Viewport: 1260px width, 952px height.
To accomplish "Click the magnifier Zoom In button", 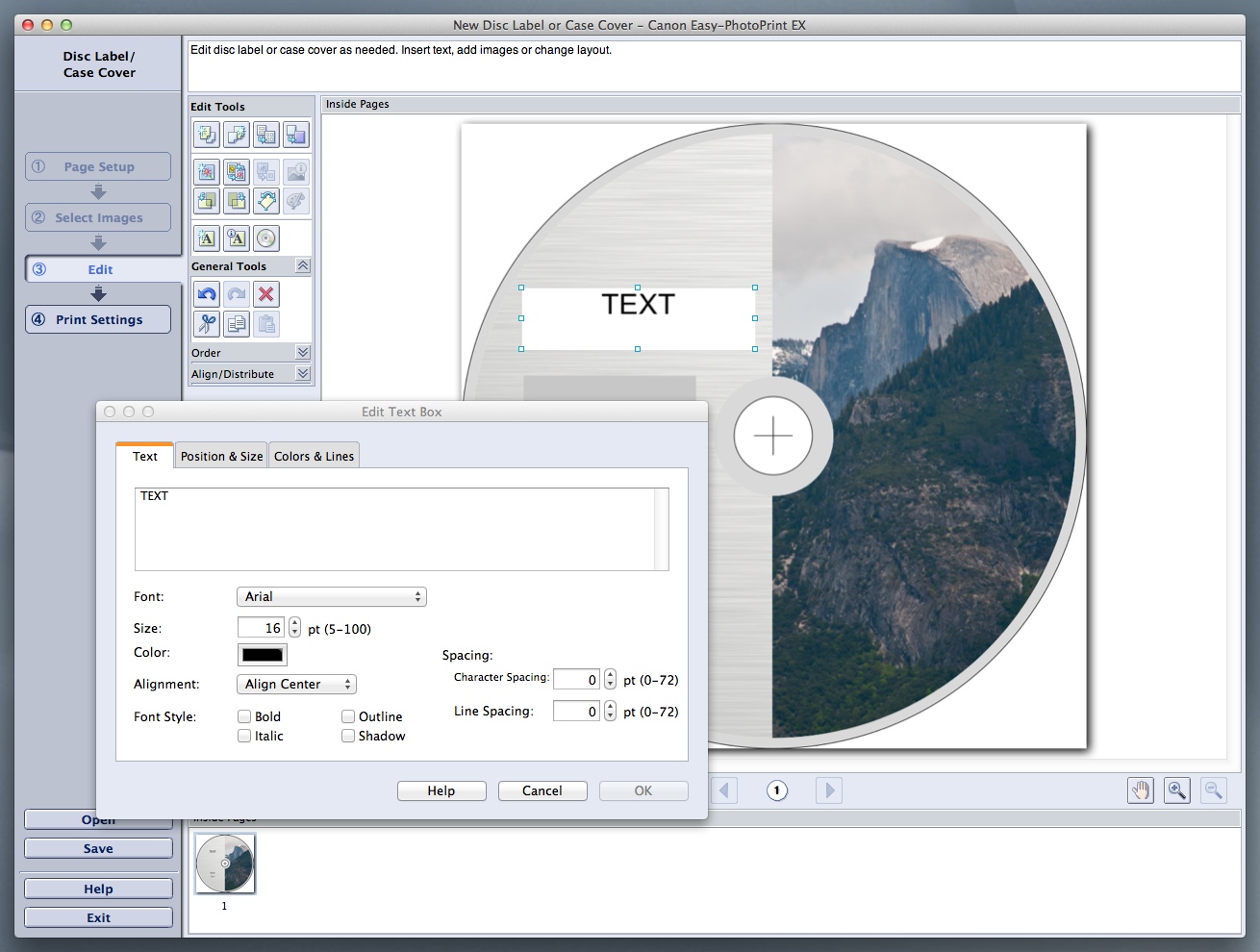I will (1176, 790).
